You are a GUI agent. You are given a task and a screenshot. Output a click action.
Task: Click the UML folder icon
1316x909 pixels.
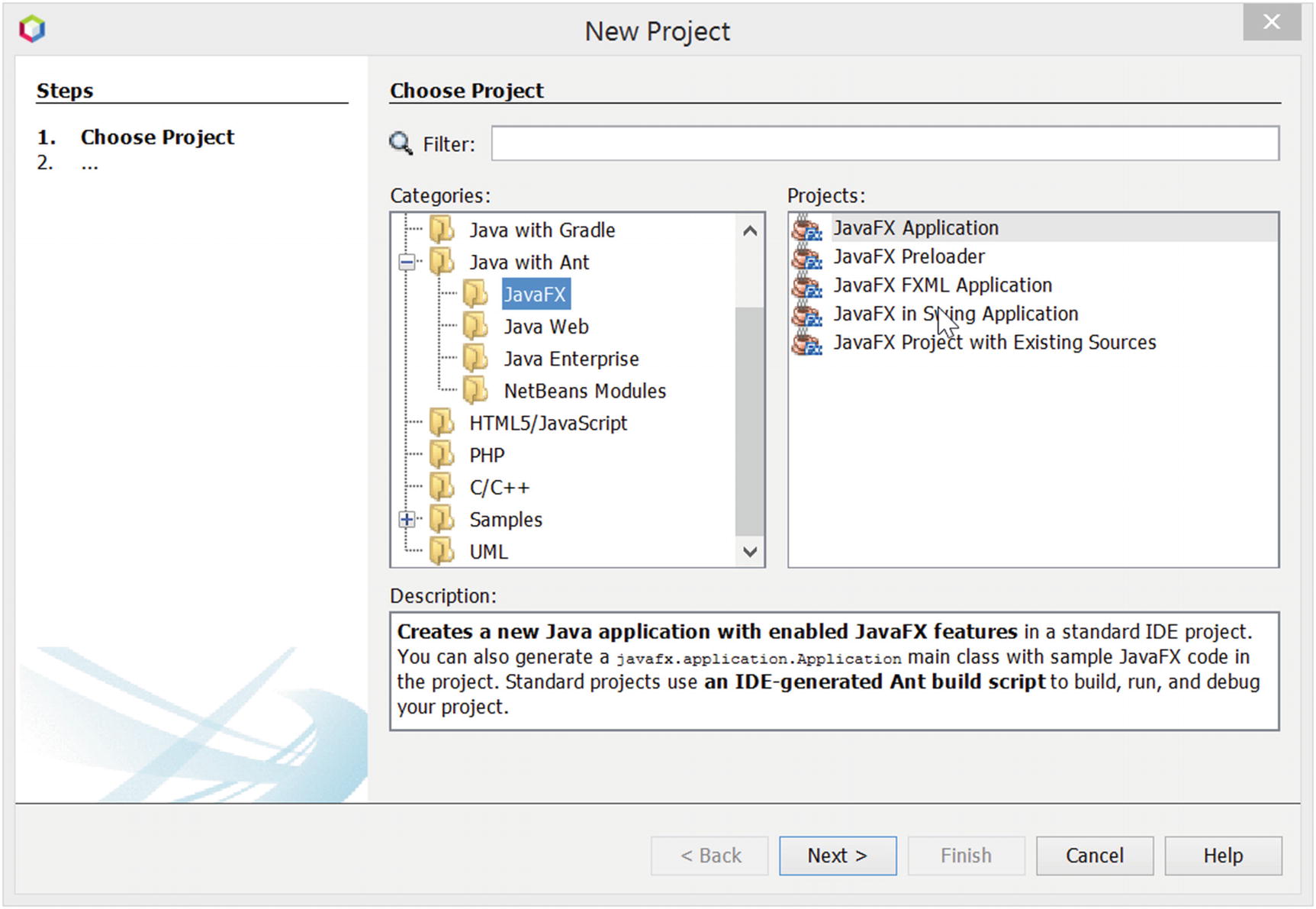442,551
